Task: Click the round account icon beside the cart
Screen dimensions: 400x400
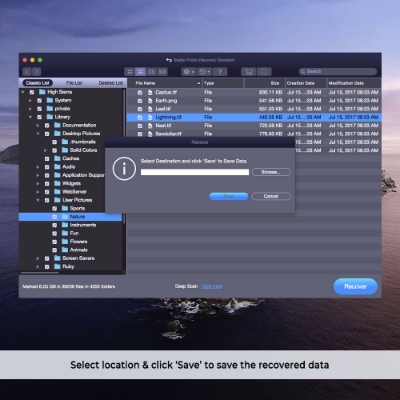Action: click(264, 72)
